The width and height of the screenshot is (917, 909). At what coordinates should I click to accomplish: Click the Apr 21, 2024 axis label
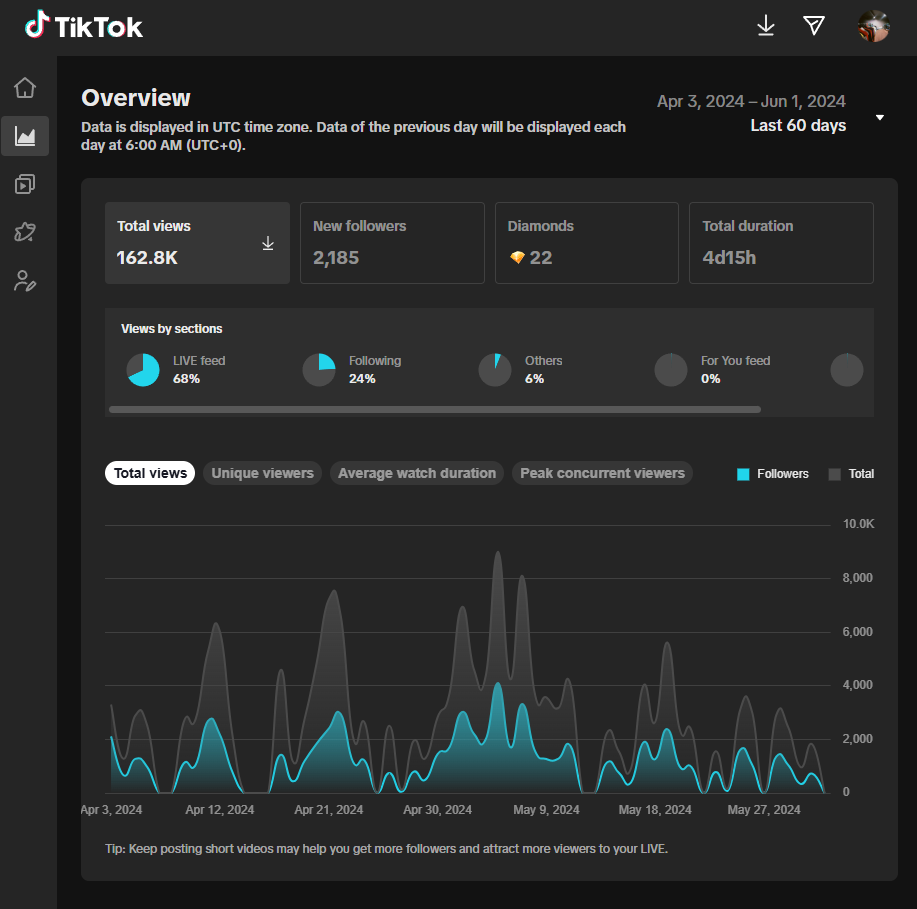point(329,810)
